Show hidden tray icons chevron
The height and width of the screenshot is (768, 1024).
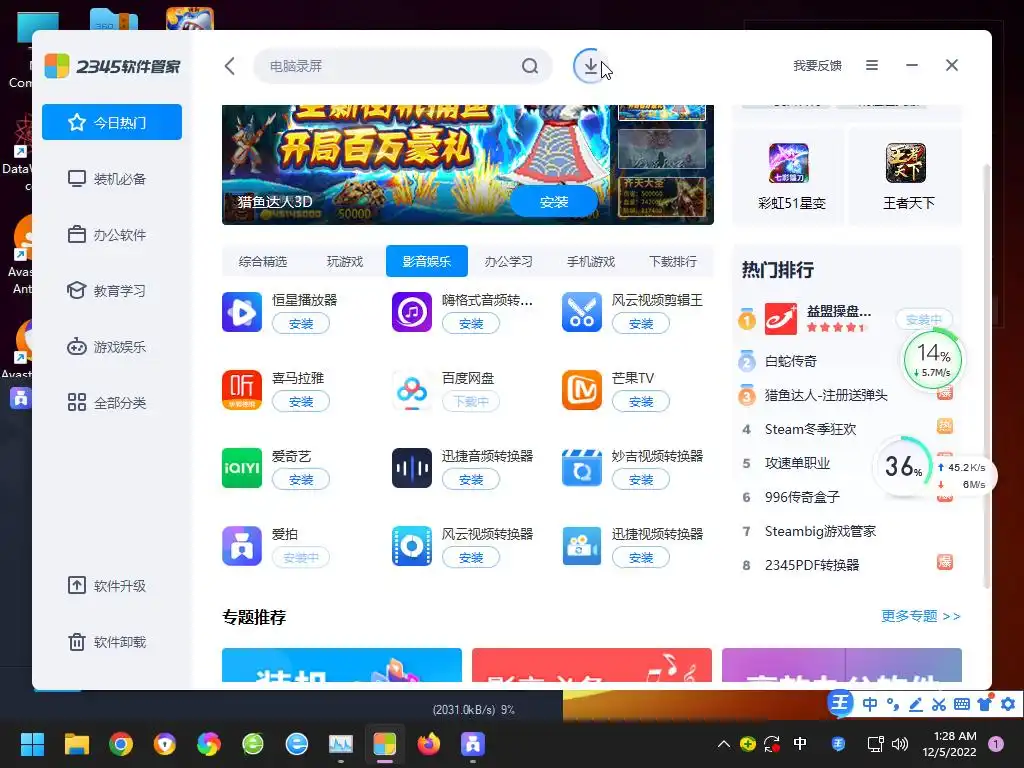724,744
